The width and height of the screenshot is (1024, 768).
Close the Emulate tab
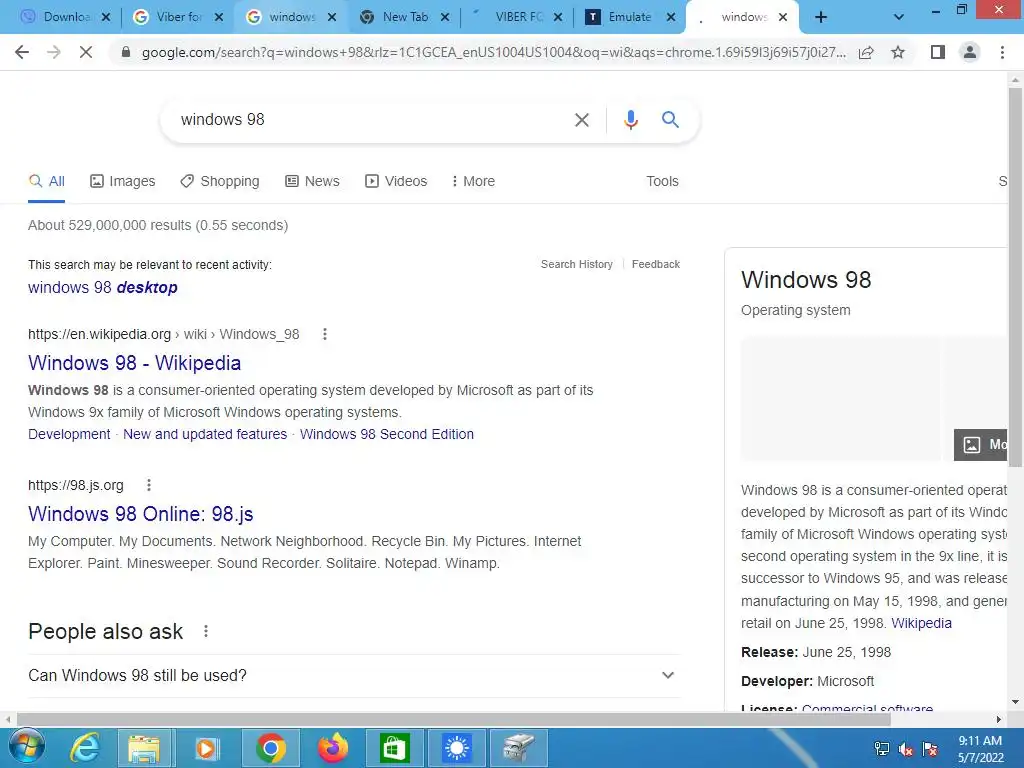[671, 17]
